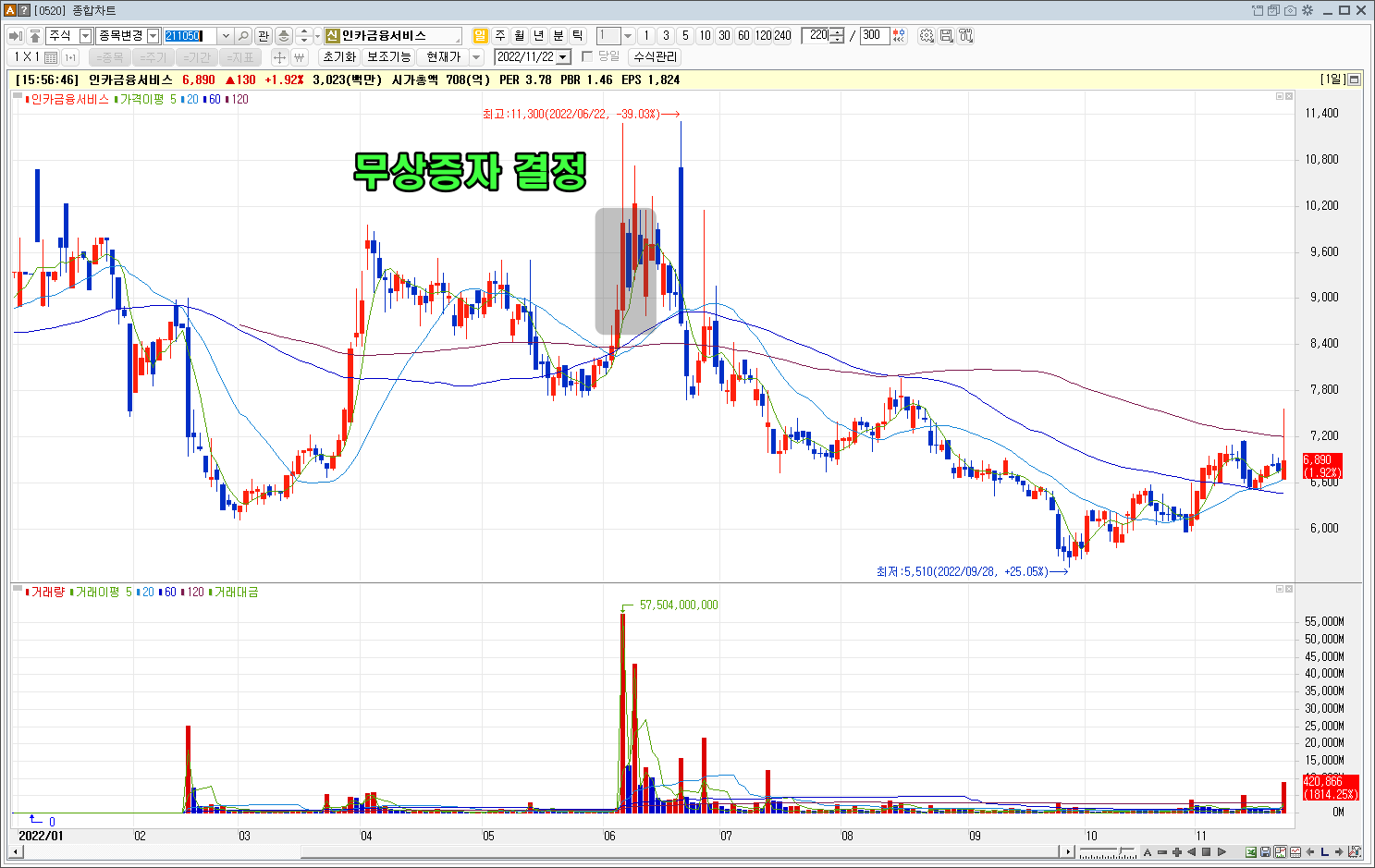Select the 30 interval button
1375x868 pixels.
tap(724, 35)
